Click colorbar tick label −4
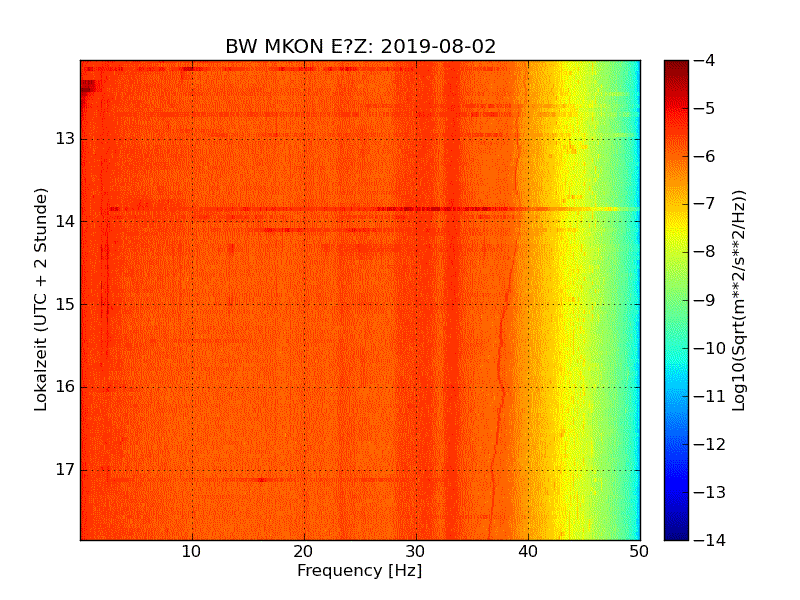This screenshot has width=800, height=600. click(705, 61)
